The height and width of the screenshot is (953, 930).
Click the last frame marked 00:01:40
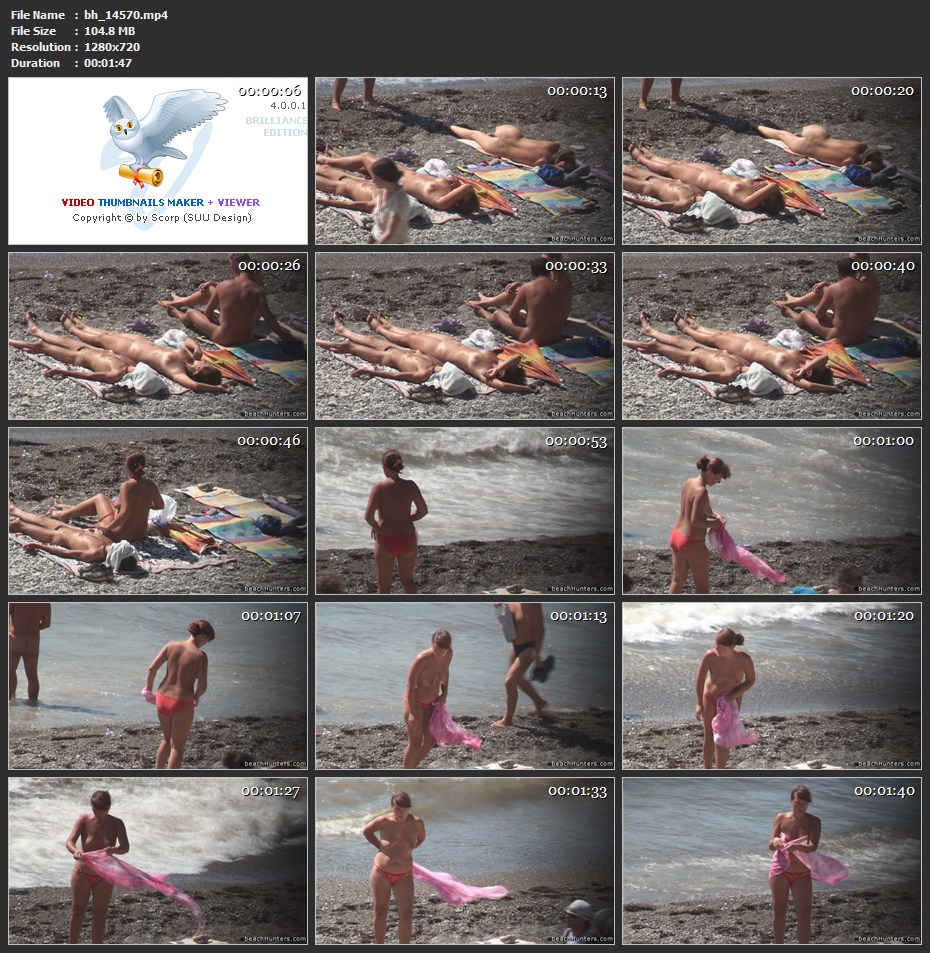pyautogui.click(x=771, y=861)
